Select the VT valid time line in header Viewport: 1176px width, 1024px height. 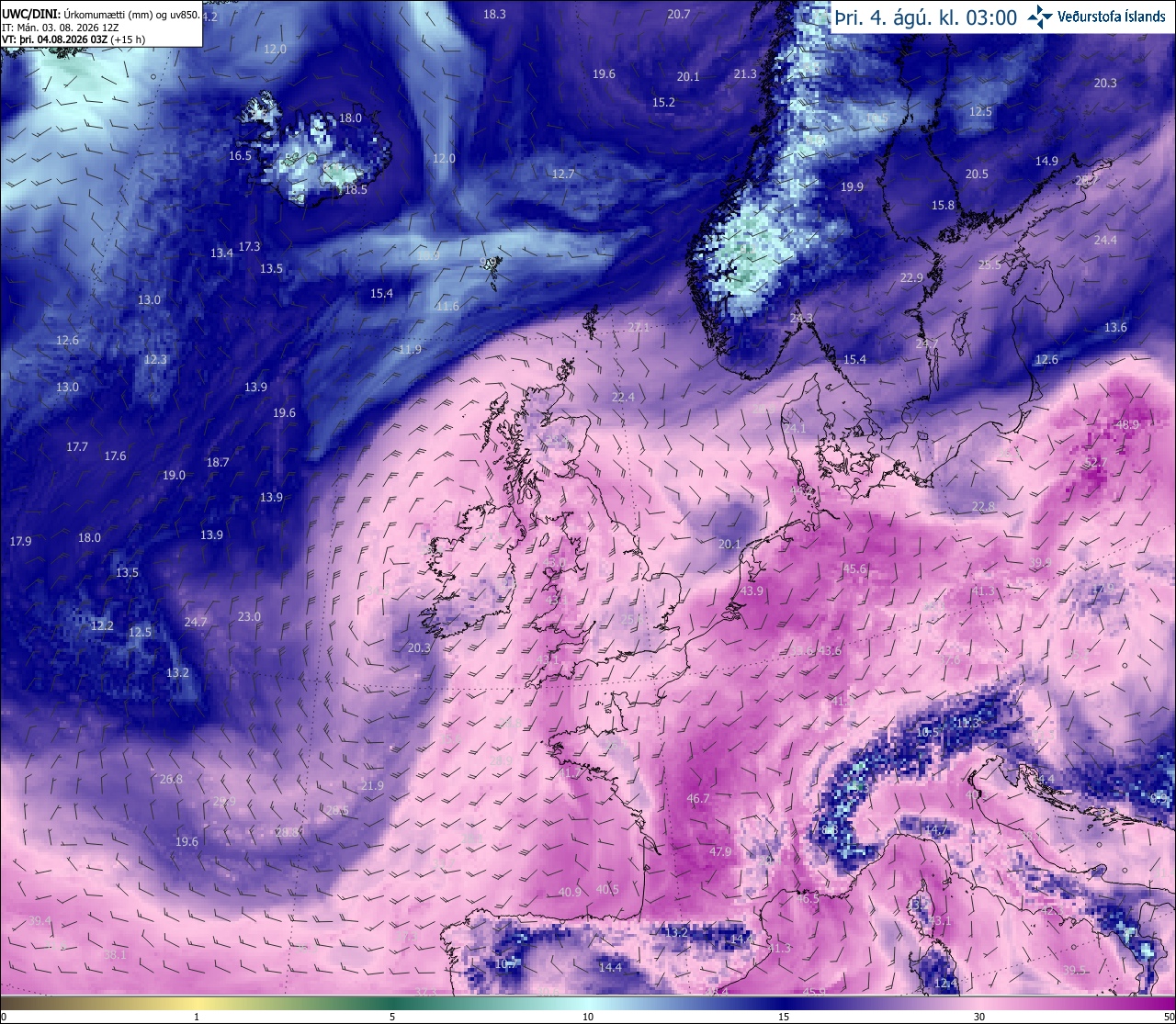73,39
